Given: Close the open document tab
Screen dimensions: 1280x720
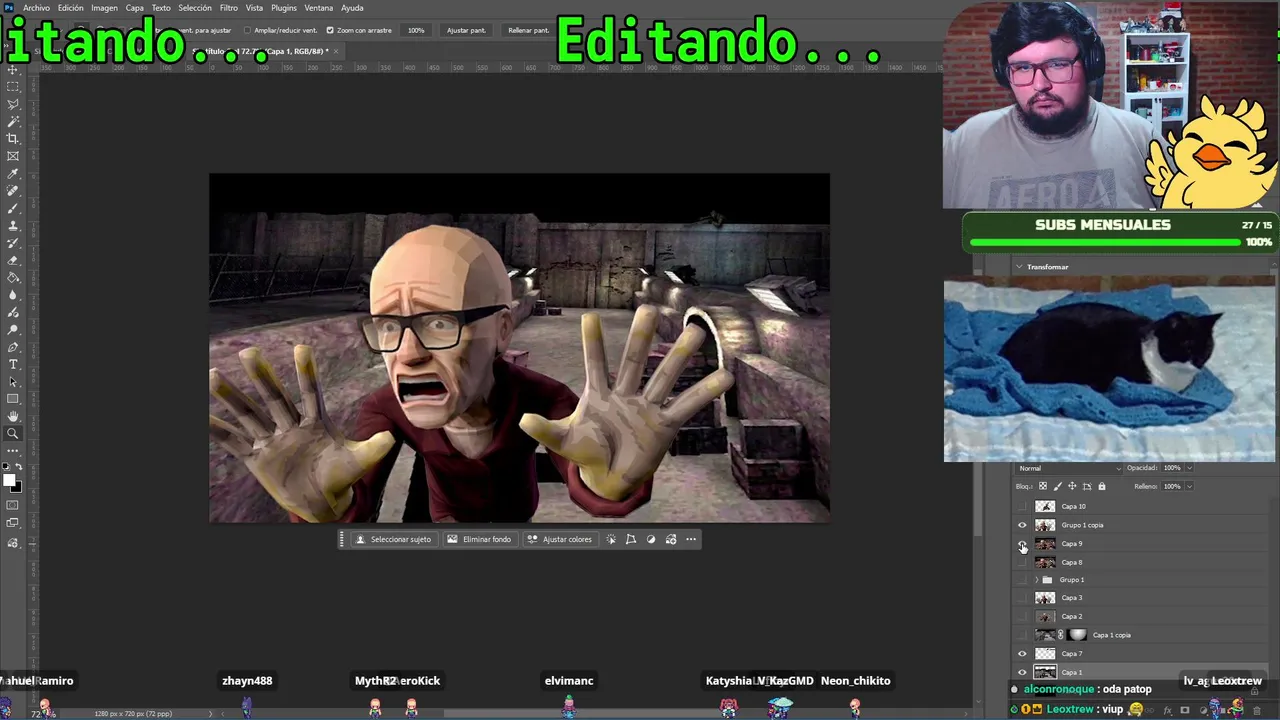Looking at the screenshot, I should [336, 51].
